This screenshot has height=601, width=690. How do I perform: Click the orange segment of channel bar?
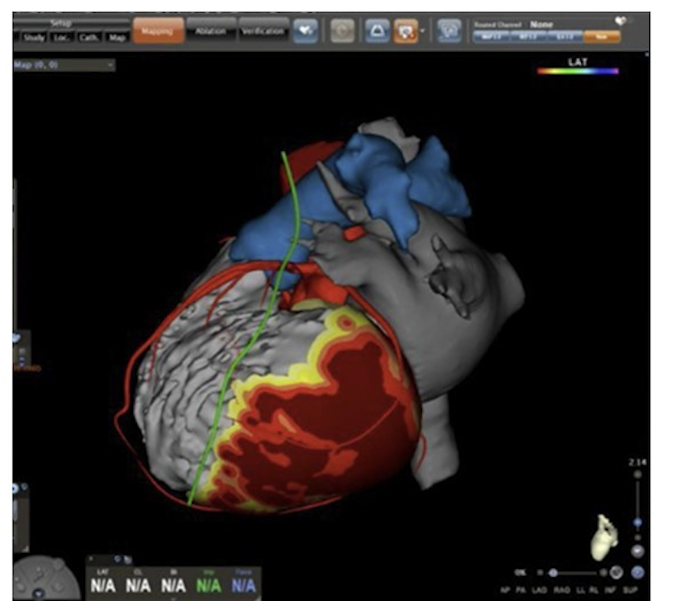(x=602, y=37)
